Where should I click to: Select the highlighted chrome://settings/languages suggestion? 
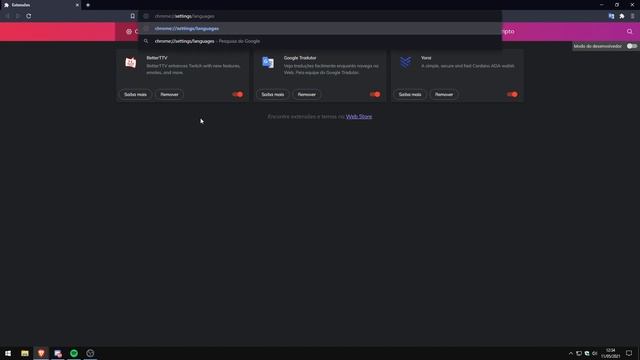[x=320, y=29]
